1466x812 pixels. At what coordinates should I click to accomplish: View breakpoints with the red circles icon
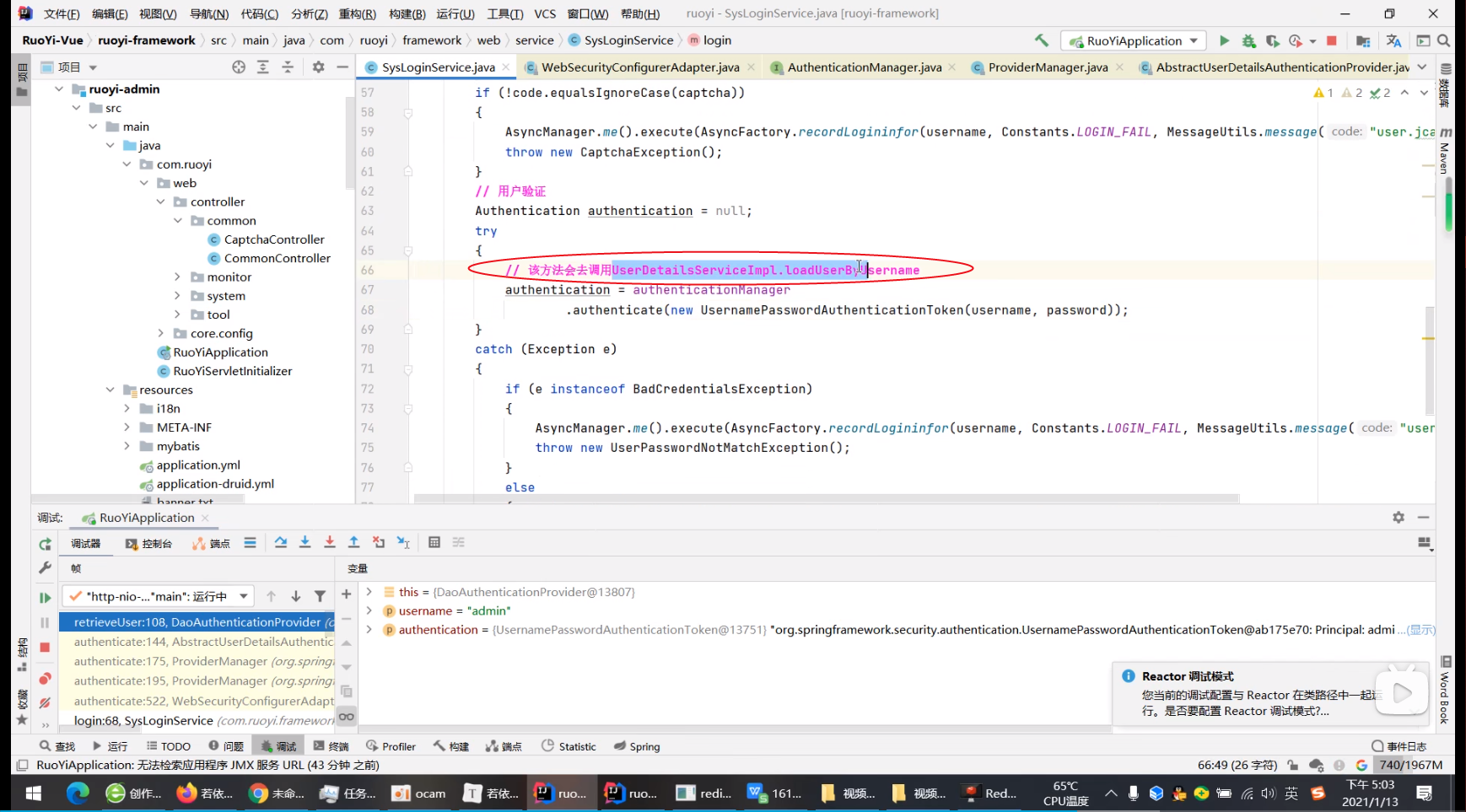[45, 679]
